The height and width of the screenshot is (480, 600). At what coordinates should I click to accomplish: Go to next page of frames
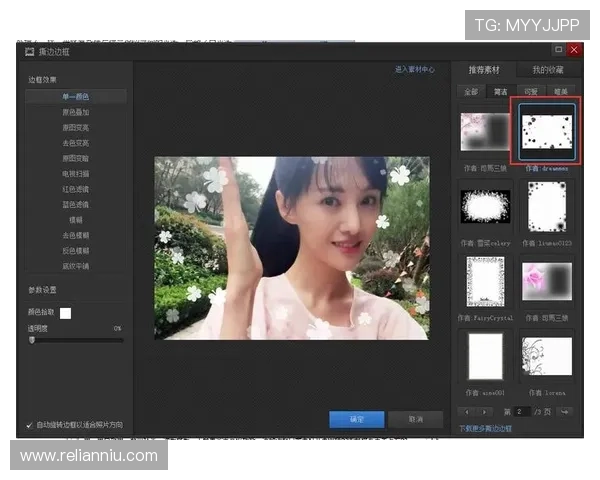click(482, 411)
